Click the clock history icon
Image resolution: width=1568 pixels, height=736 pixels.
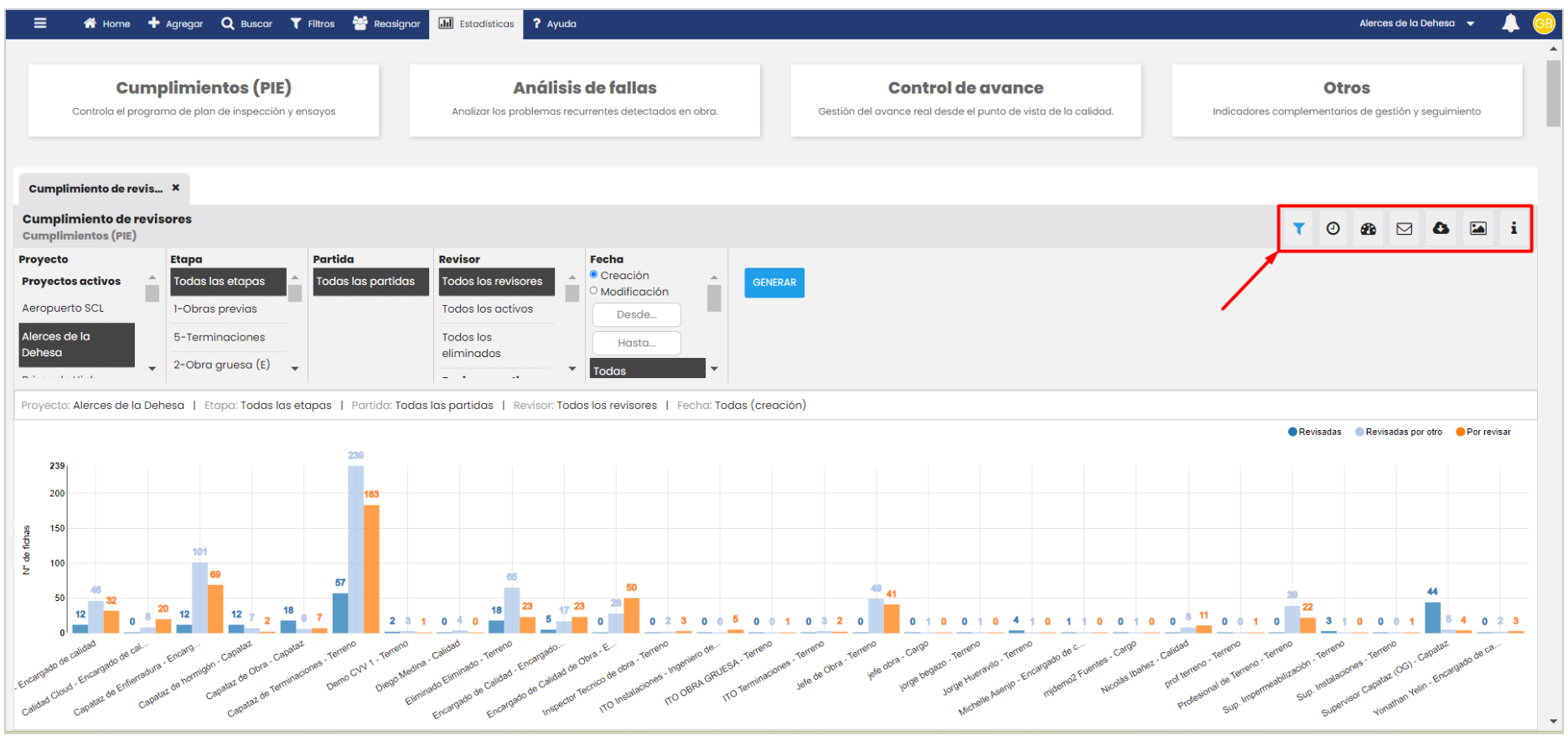pos(1333,228)
